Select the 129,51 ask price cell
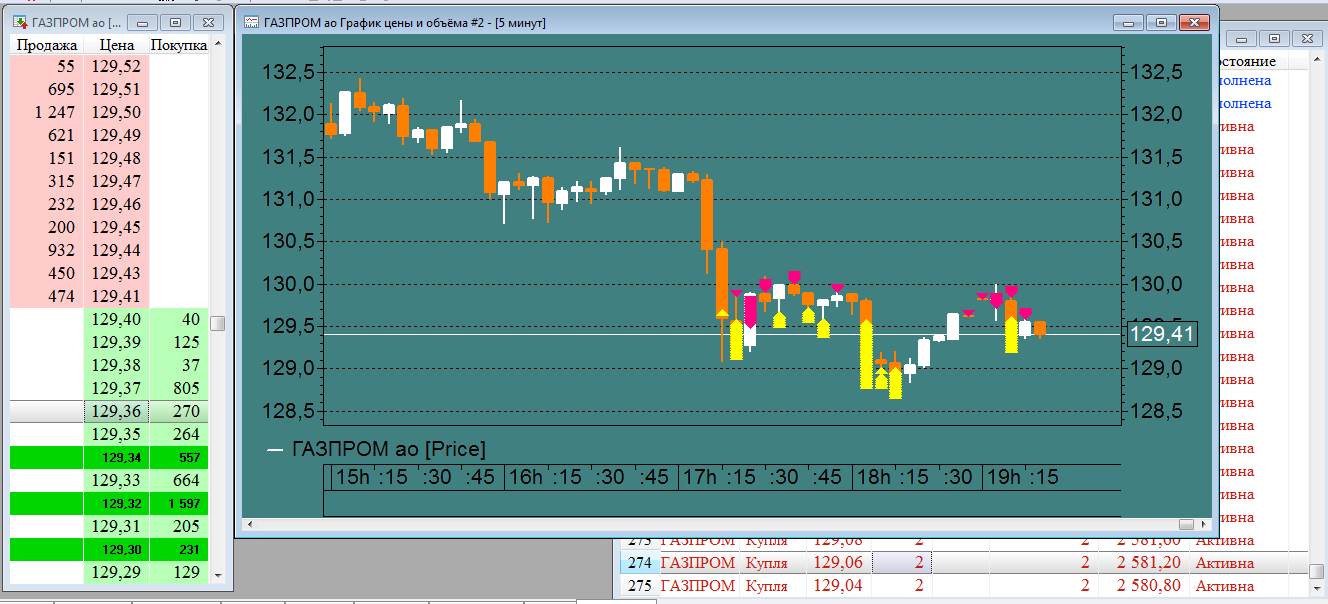Image resolution: width=1328 pixels, height=604 pixels. coord(117,89)
